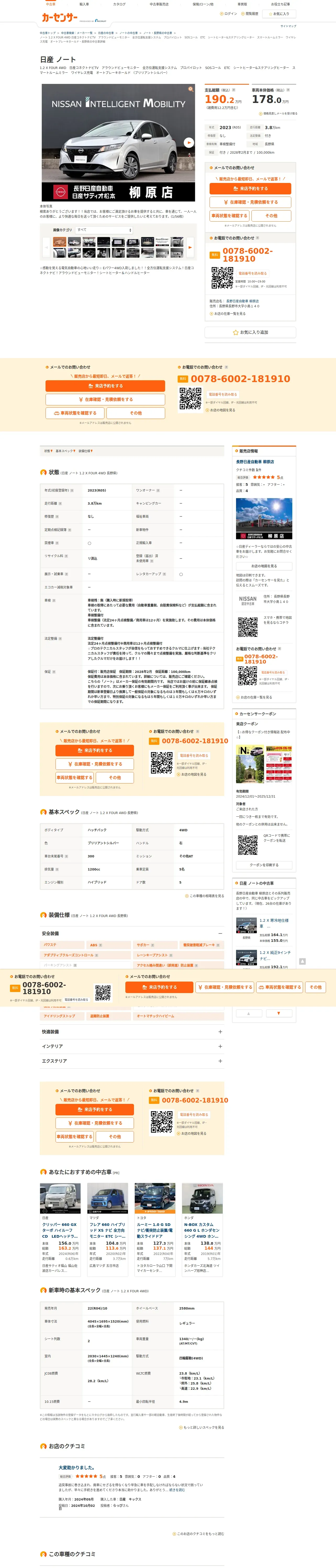The width and height of the screenshot is (336, 1568).
Task: Click help icon next to 年式(初度登録年)
Action: pos(72,491)
